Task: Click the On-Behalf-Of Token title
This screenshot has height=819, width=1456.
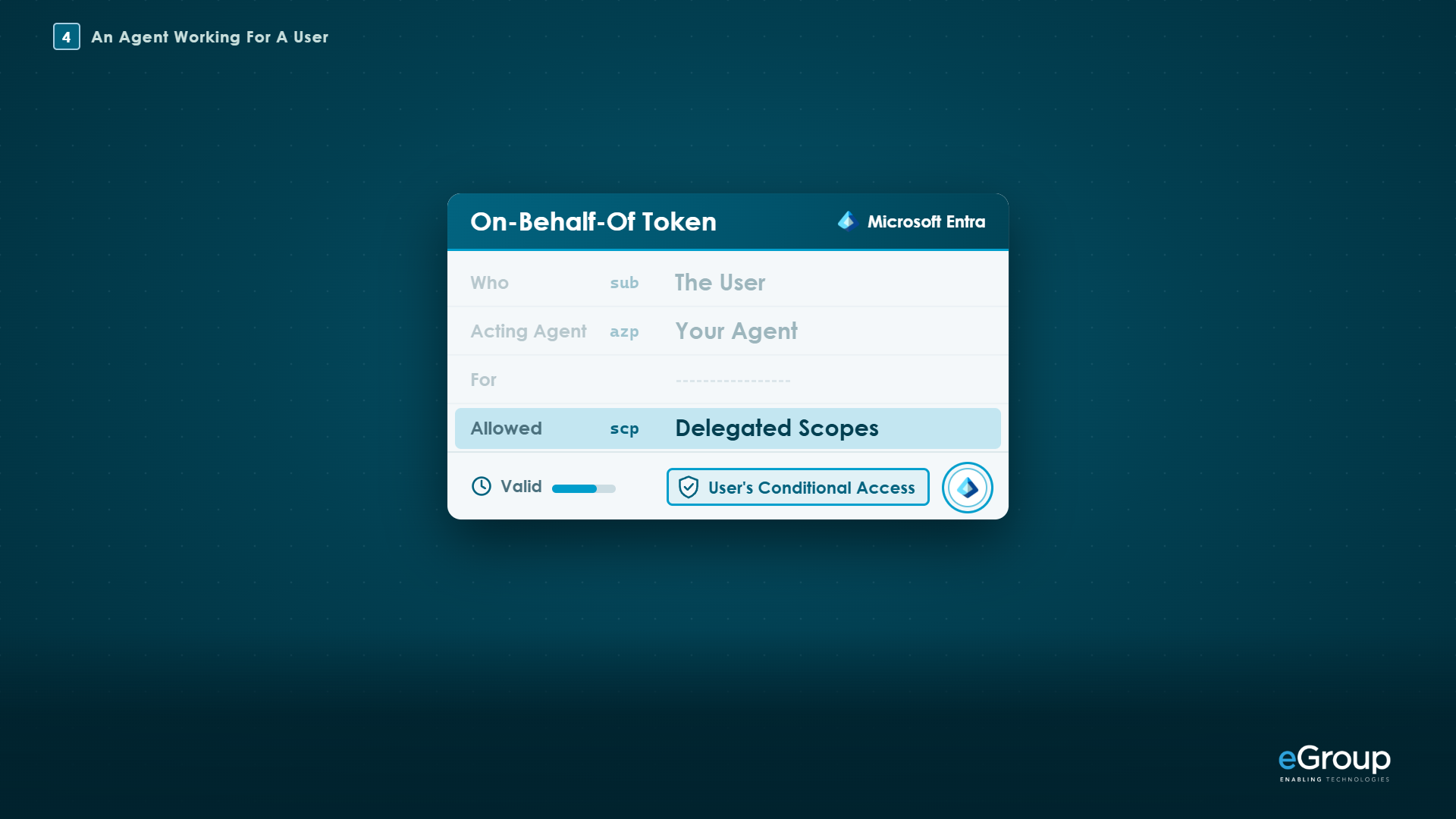Action: click(x=593, y=221)
